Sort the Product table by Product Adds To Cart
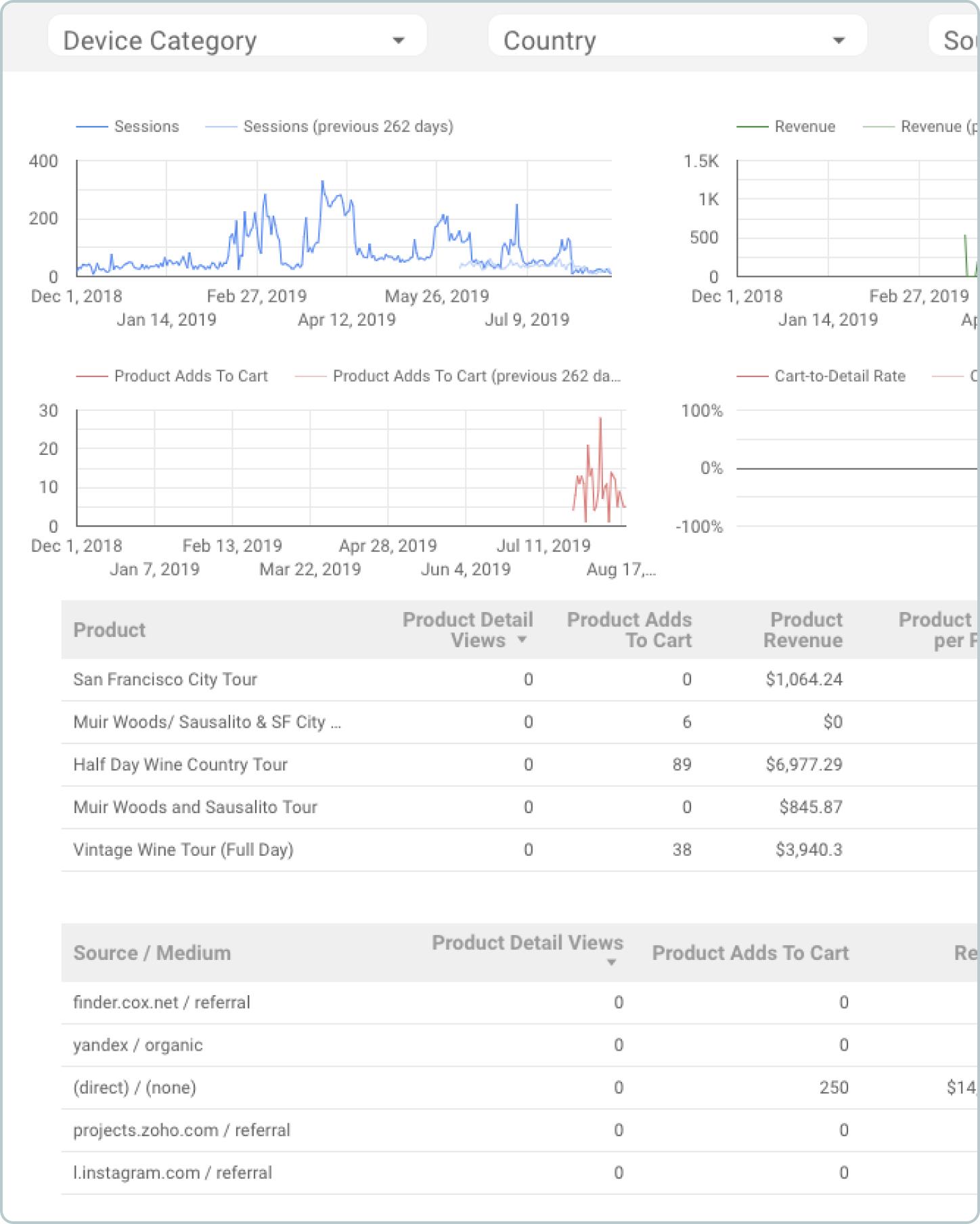This screenshot has width=980, height=1224. coord(629,630)
